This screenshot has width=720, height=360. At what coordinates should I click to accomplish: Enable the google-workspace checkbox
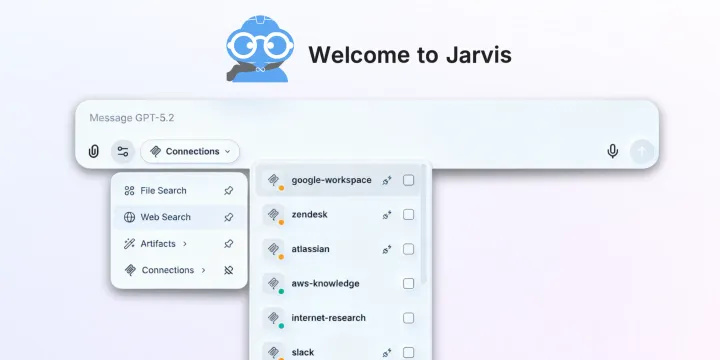408,180
